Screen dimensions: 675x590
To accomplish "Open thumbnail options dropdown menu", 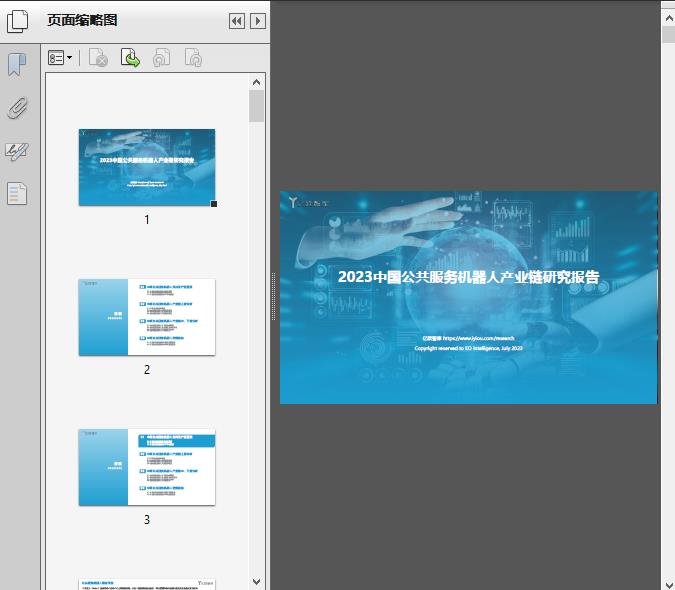I will (60, 58).
